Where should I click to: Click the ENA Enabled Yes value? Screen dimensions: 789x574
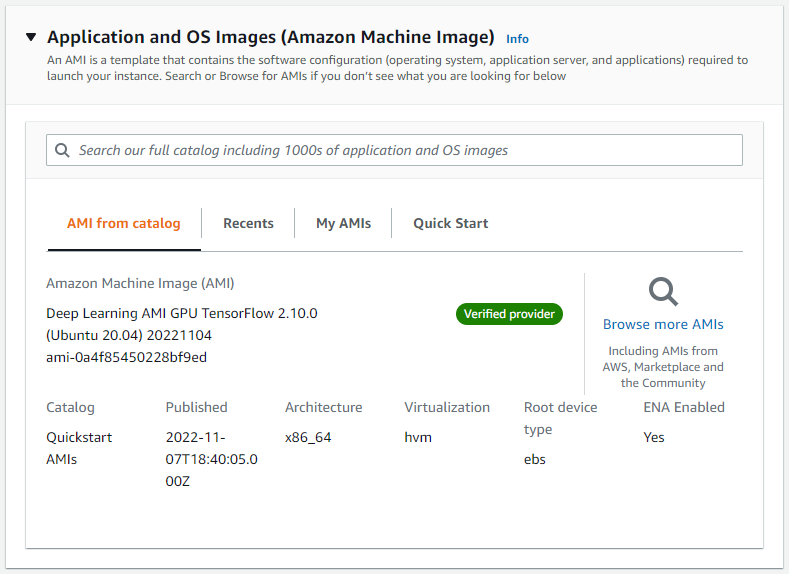coord(654,437)
